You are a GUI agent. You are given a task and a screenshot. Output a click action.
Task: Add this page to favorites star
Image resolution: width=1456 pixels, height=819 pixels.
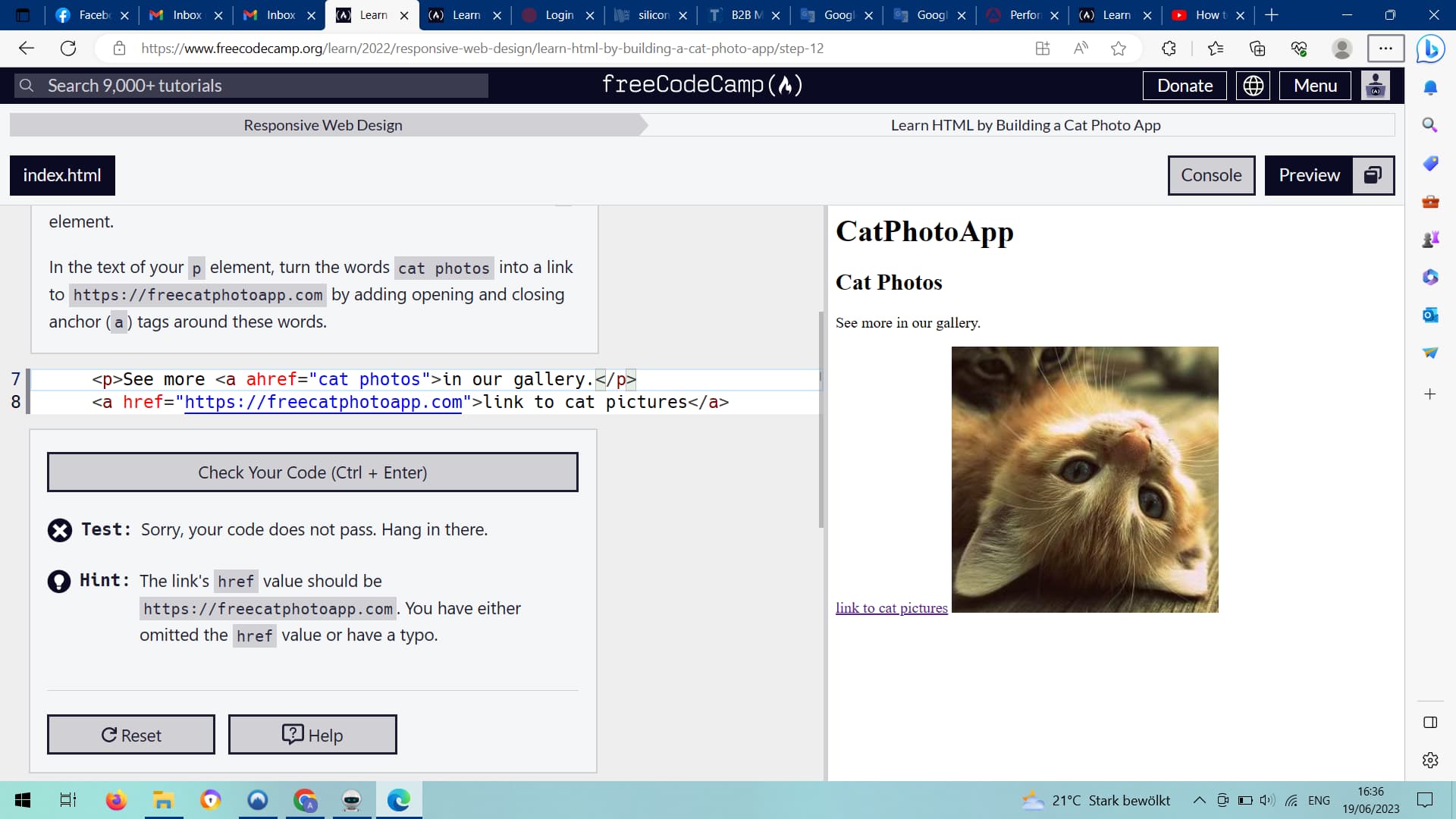coord(1118,49)
